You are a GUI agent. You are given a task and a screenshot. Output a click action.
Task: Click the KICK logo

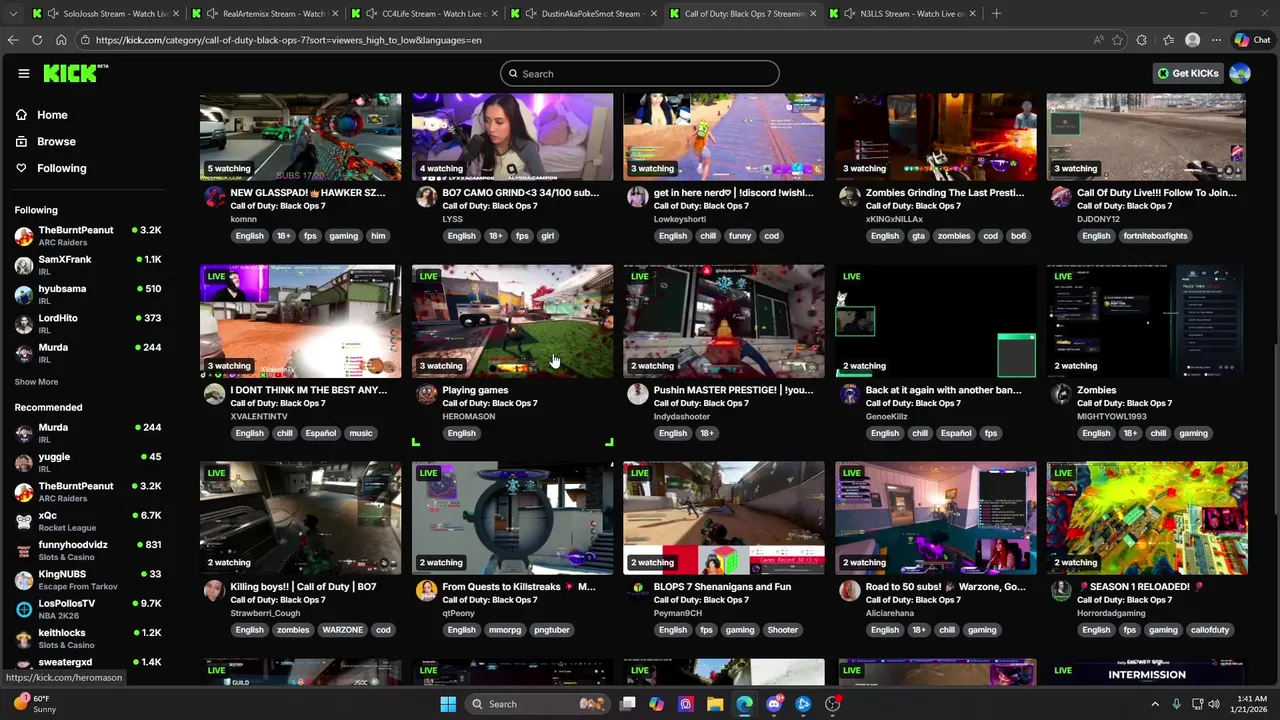point(75,73)
